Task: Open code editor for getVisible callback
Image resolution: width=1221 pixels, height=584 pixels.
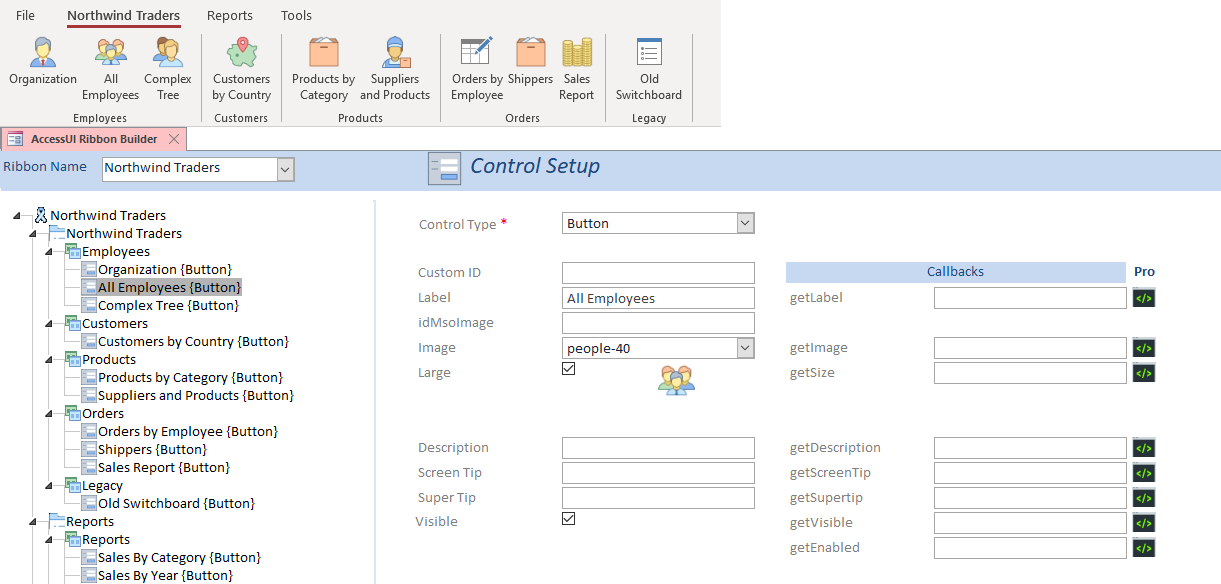Action: pyautogui.click(x=1144, y=523)
